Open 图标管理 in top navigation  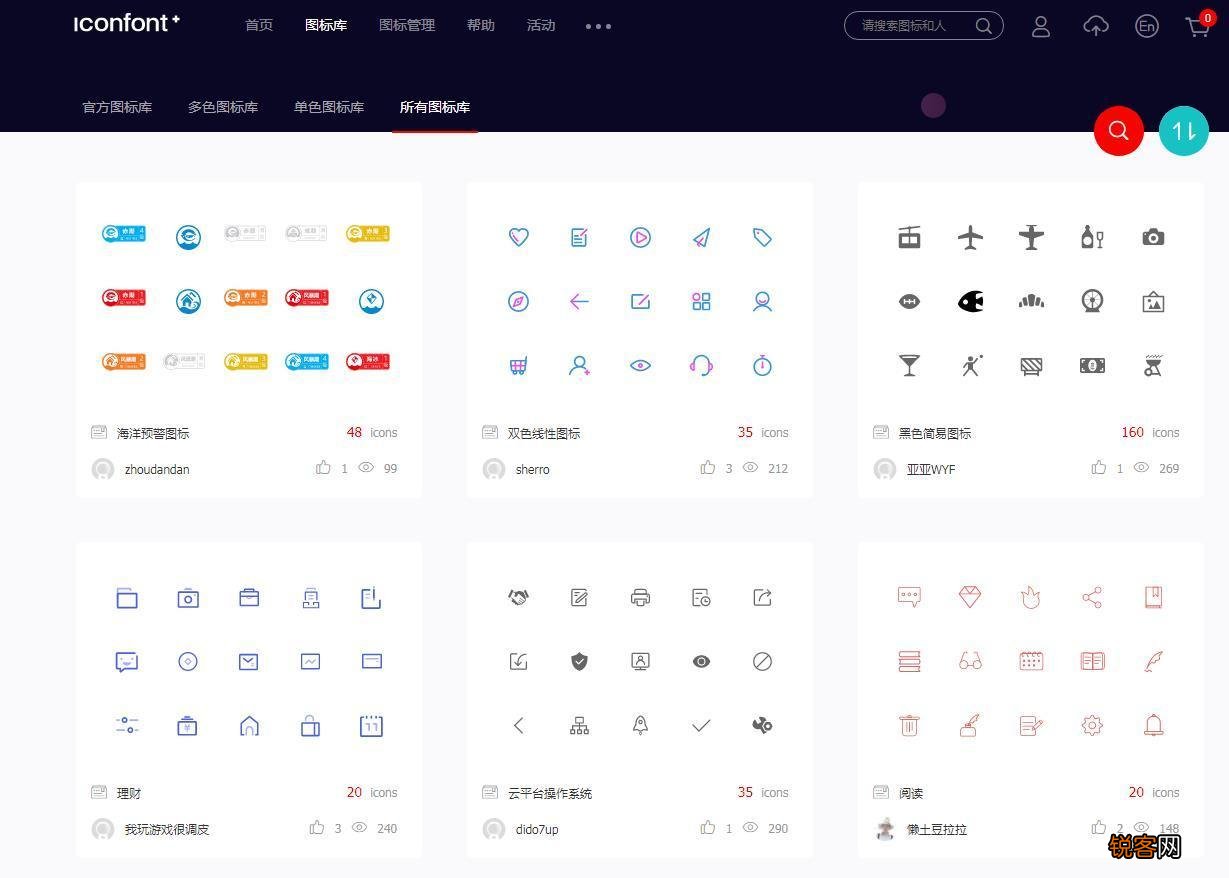[407, 25]
